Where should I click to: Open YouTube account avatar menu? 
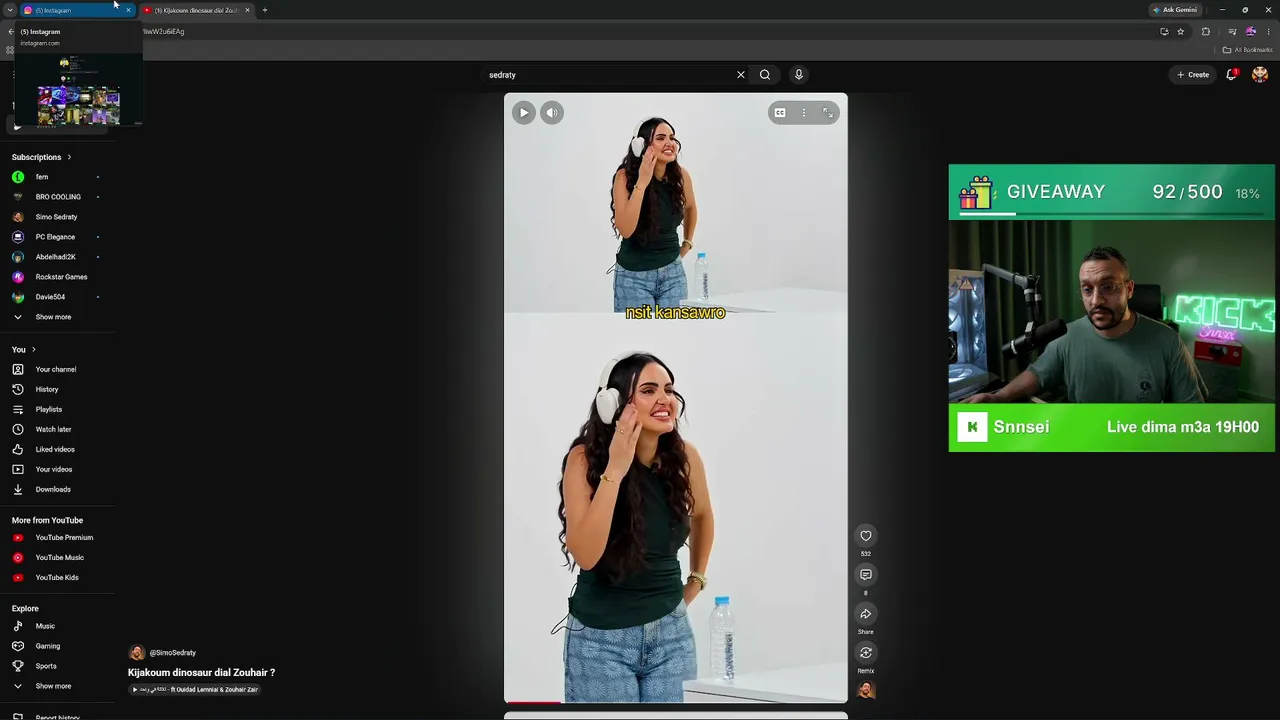[1260, 75]
